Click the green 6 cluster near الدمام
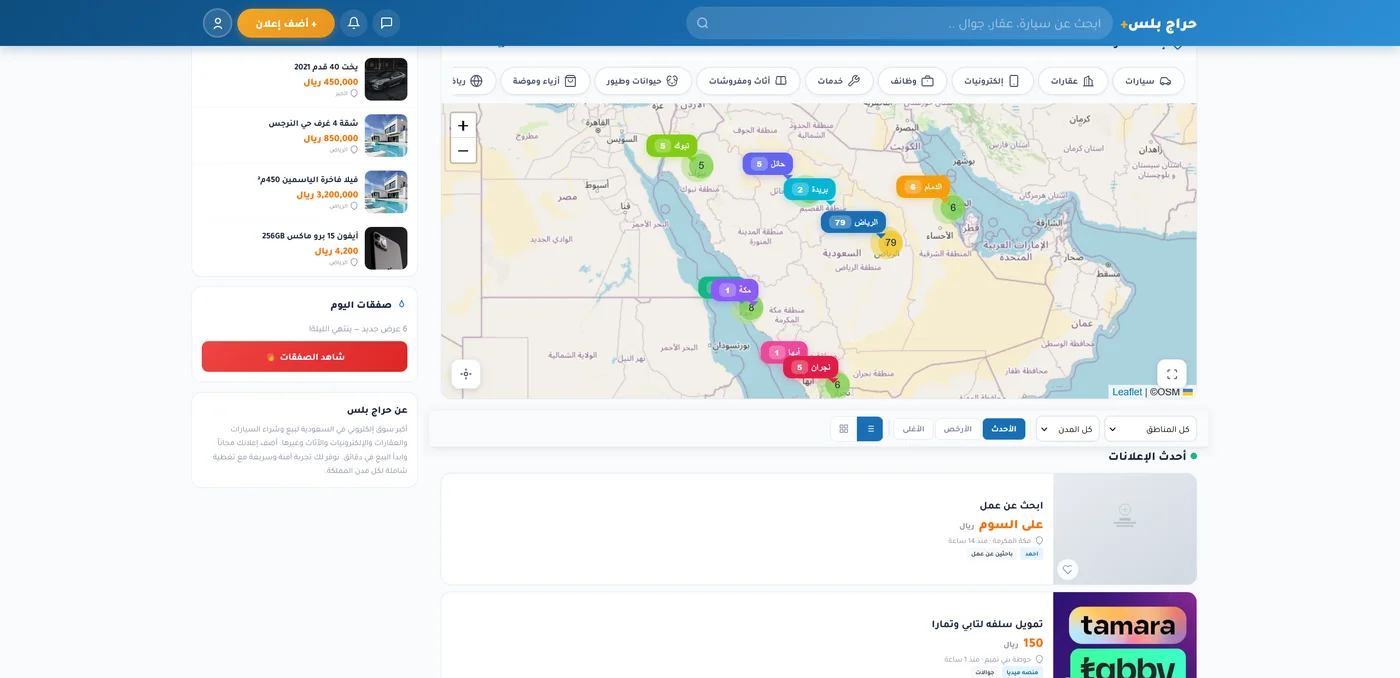Viewport: 1400px width, 678px height. coord(953,208)
